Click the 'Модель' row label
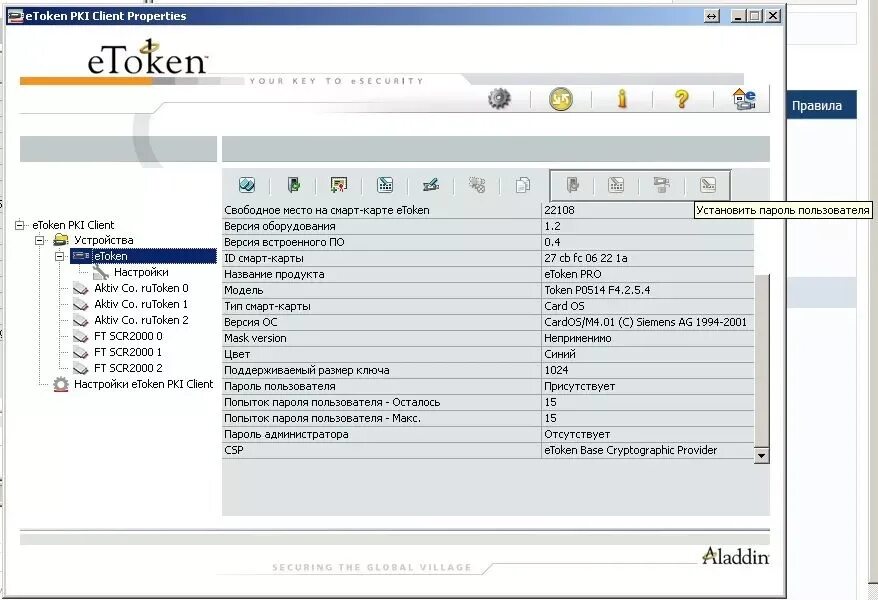Screen dimensions: 878x600 pyautogui.click(x=244, y=290)
